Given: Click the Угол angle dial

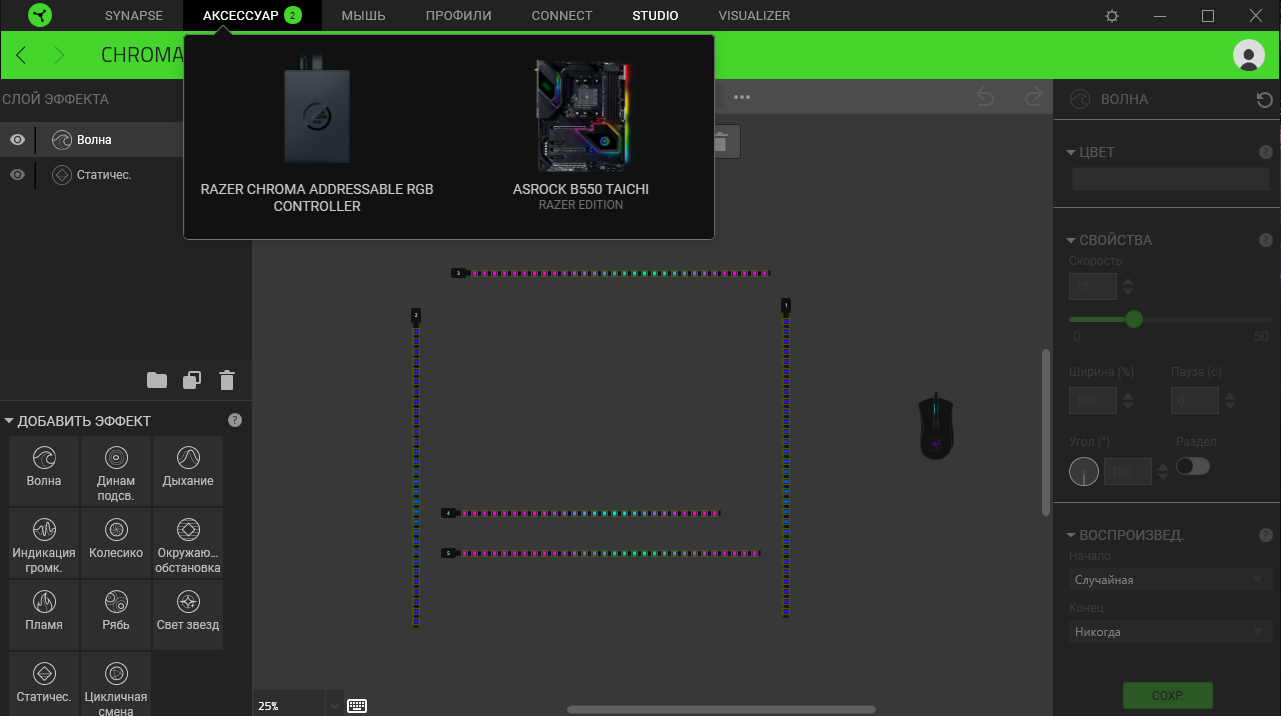Looking at the screenshot, I should 1084,471.
